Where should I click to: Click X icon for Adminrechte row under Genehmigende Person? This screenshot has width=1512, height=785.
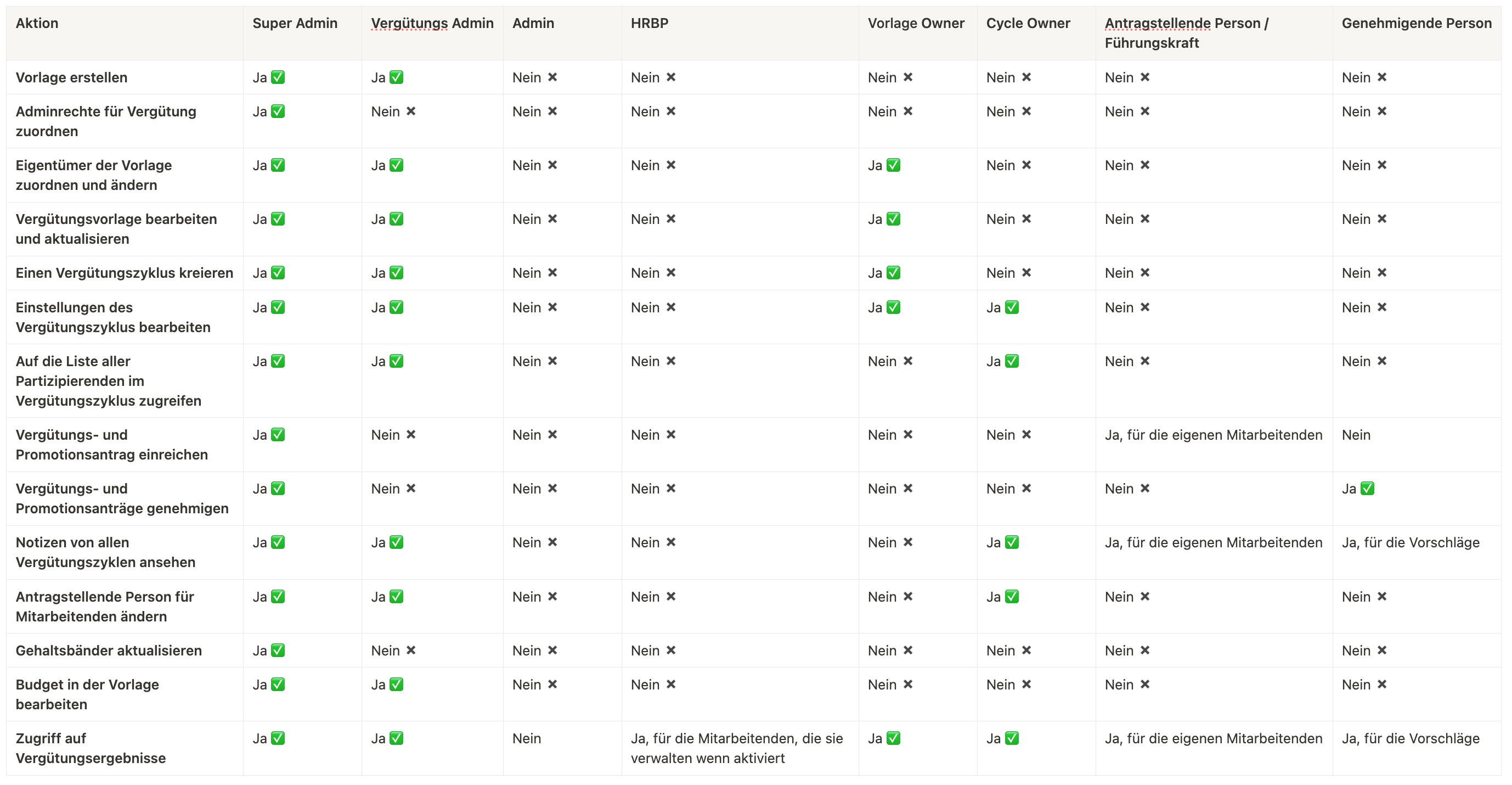tap(1383, 111)
